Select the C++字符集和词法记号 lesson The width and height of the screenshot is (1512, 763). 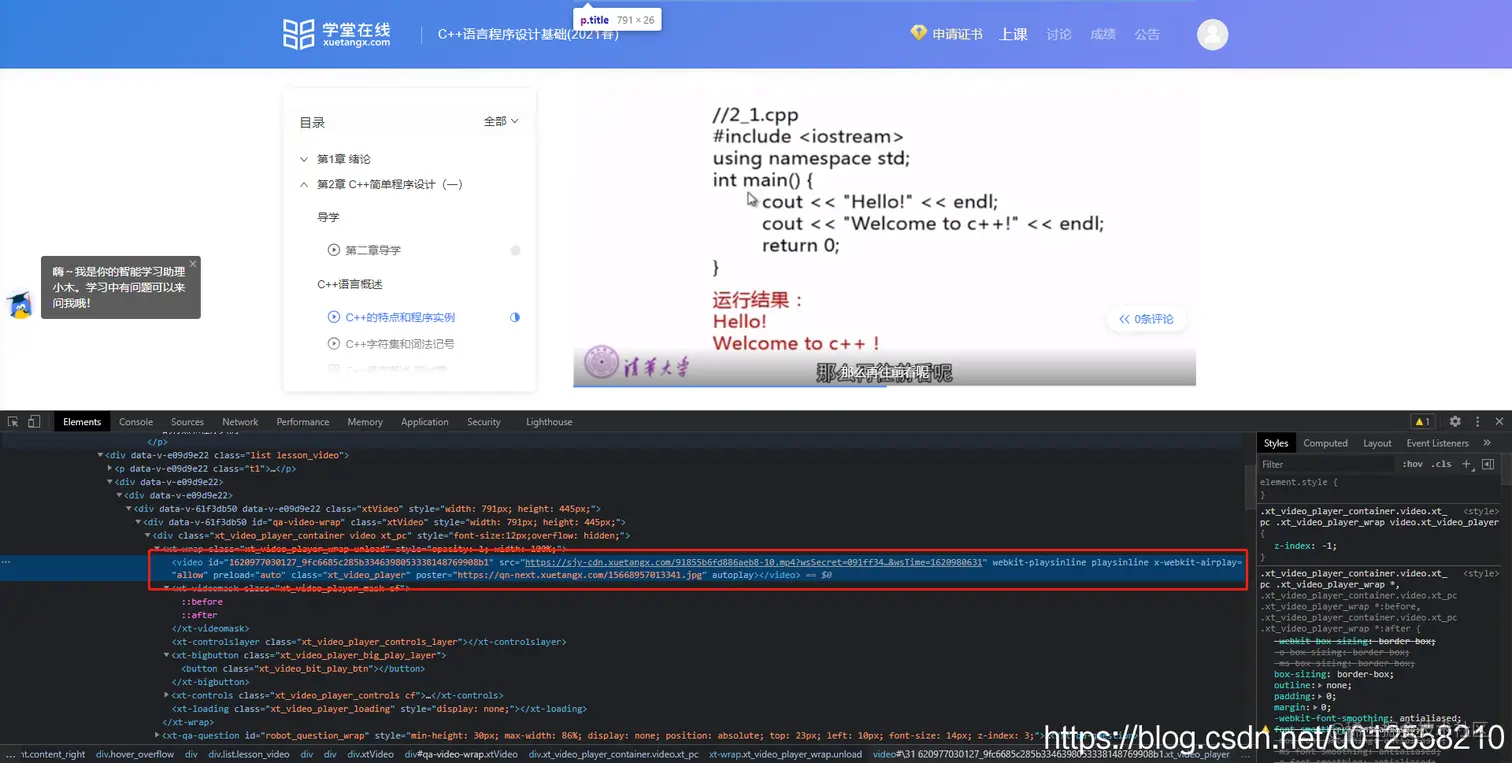400,344
